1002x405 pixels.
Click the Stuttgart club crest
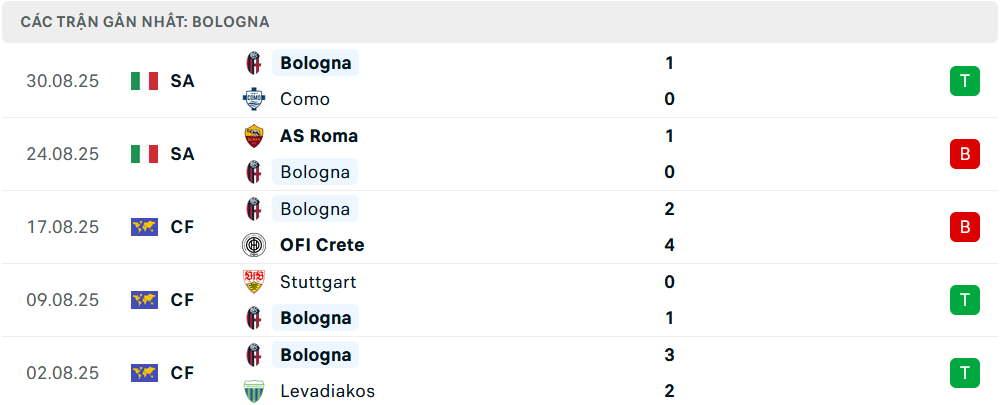[x=254, y=282]
